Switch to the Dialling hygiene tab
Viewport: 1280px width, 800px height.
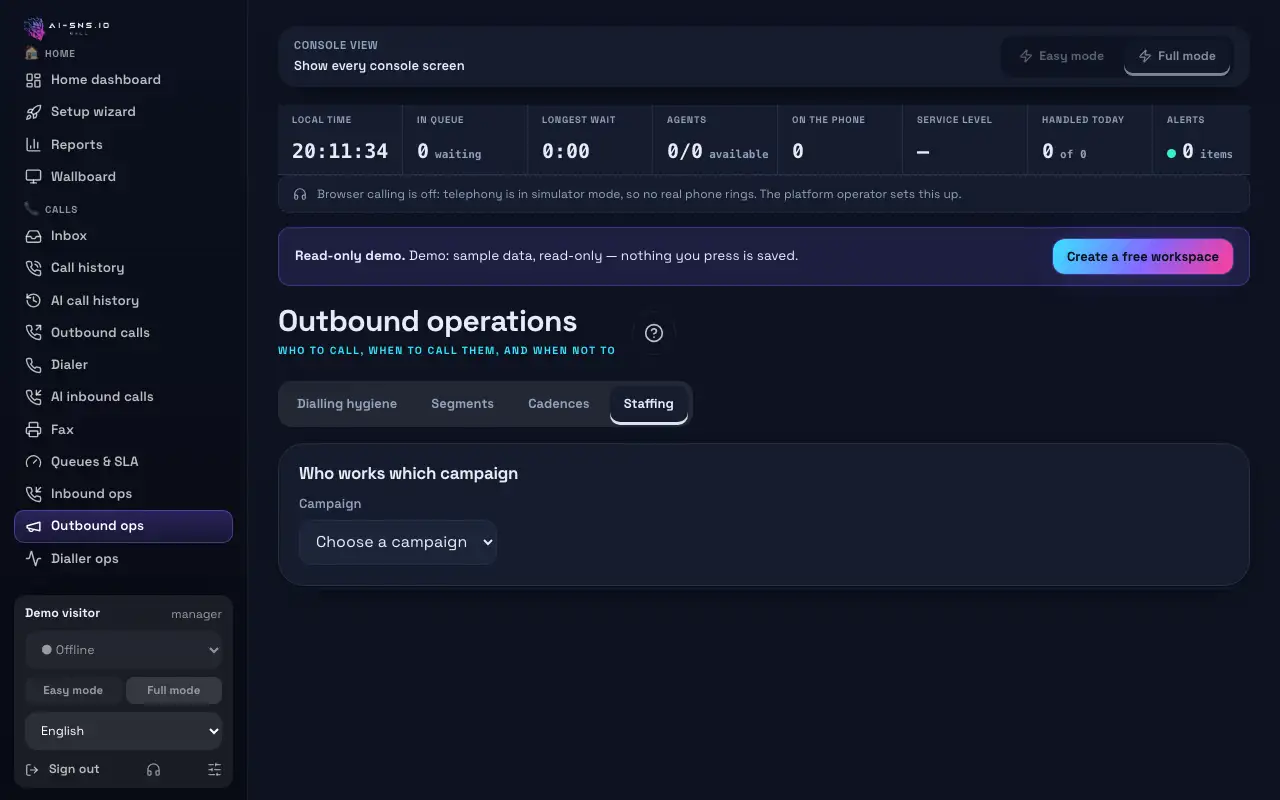point(347,404)
